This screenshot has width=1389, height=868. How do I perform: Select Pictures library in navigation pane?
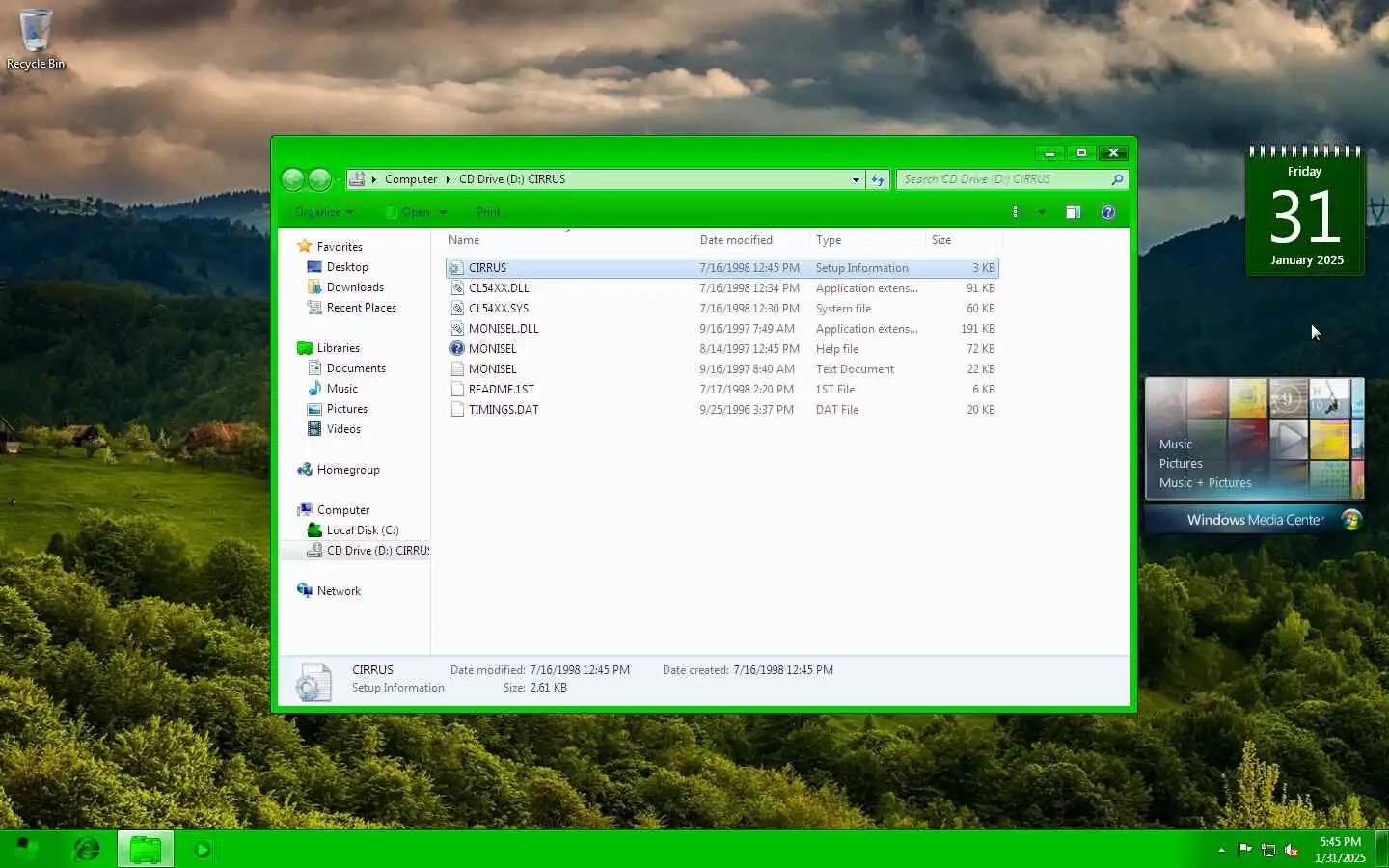point(347,409)
